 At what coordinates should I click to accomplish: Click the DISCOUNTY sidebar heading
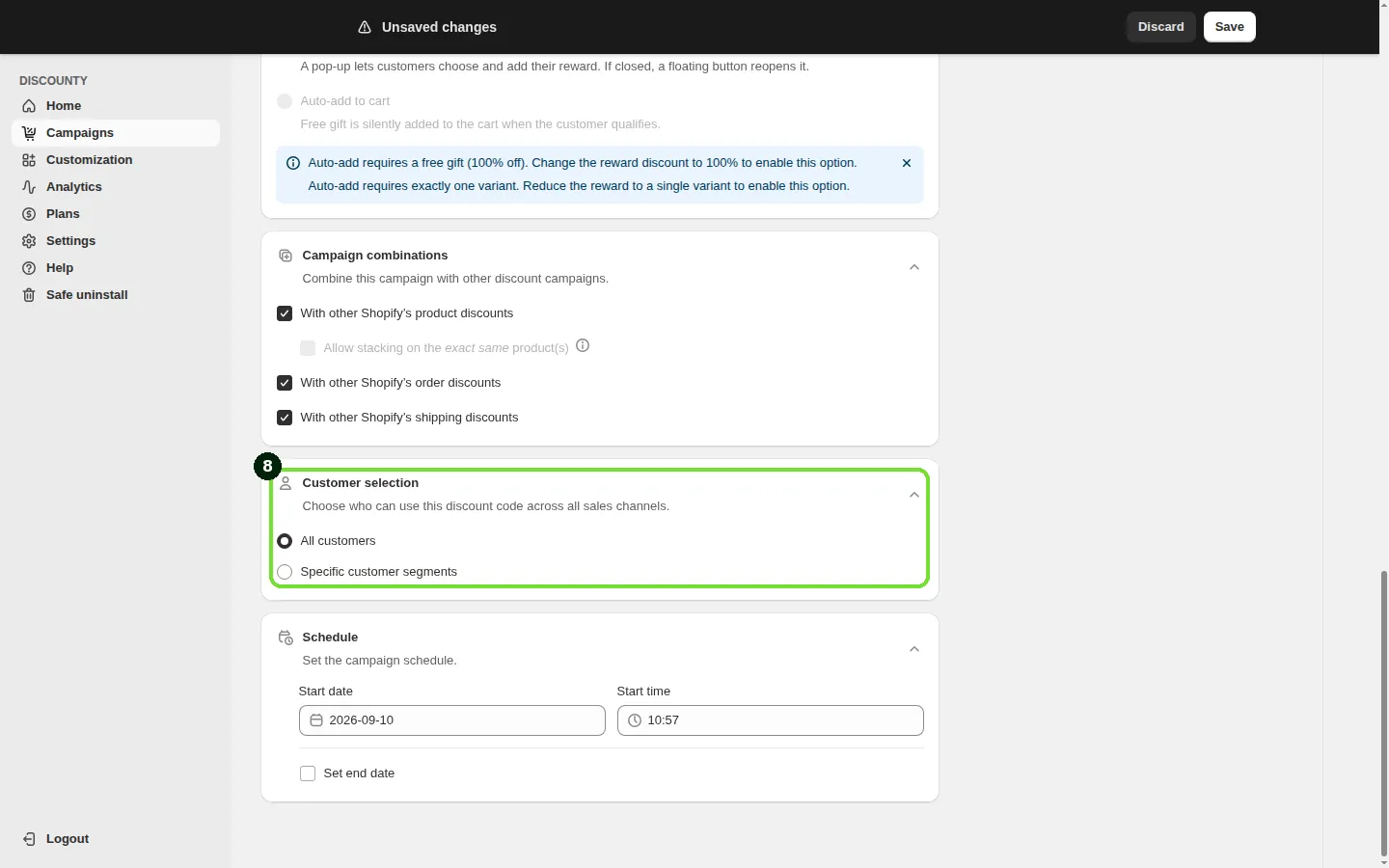(53, 81)
